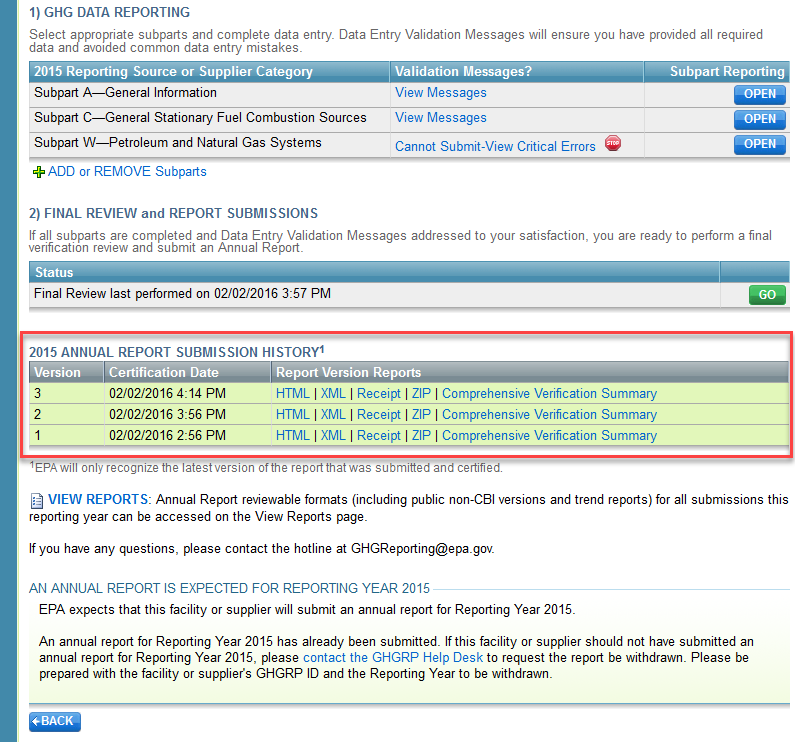Open Comprehensive Verification Summary for version 1

(549, 436)
